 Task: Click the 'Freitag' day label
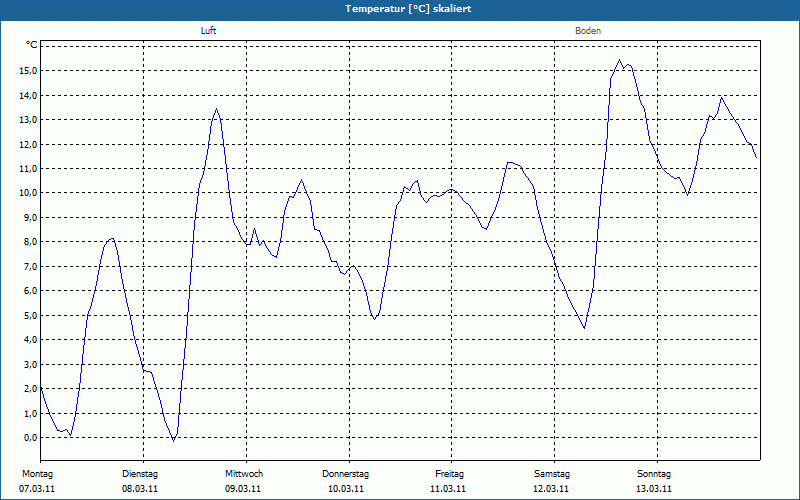click(x=449, y=474)
